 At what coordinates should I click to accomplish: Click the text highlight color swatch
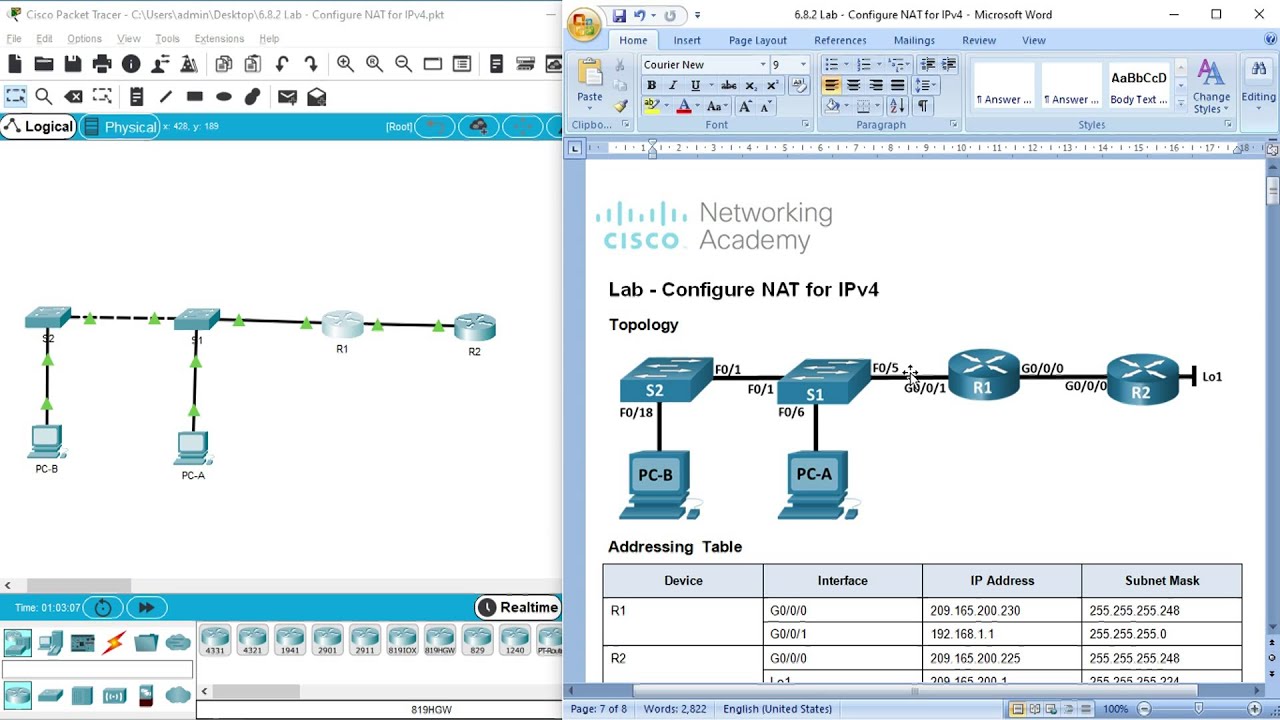pos(651,106)
